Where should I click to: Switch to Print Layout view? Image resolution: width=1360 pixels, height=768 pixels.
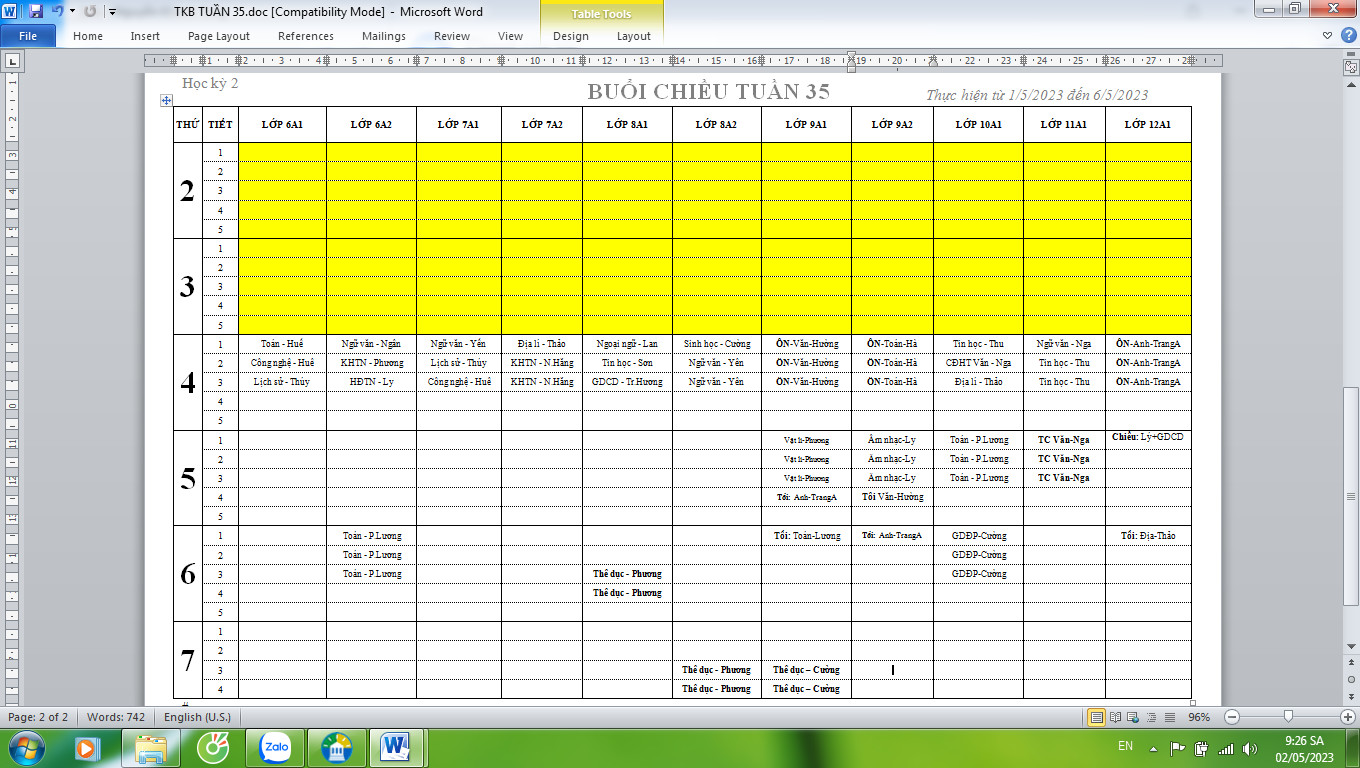[1097, 717]
